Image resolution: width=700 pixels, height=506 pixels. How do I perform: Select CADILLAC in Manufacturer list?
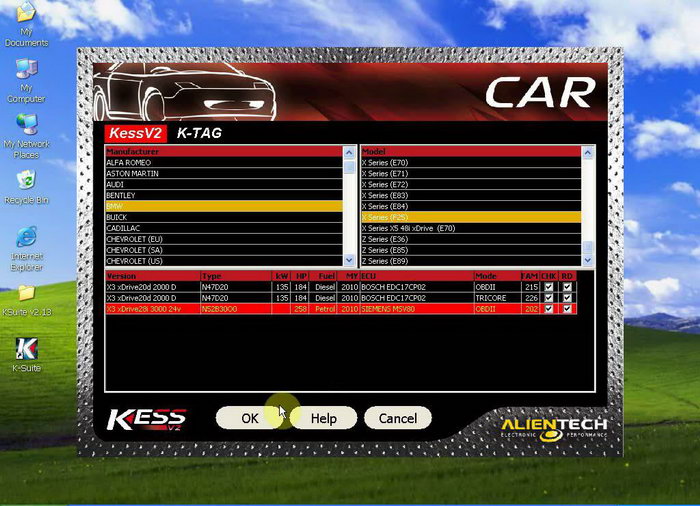224,228
